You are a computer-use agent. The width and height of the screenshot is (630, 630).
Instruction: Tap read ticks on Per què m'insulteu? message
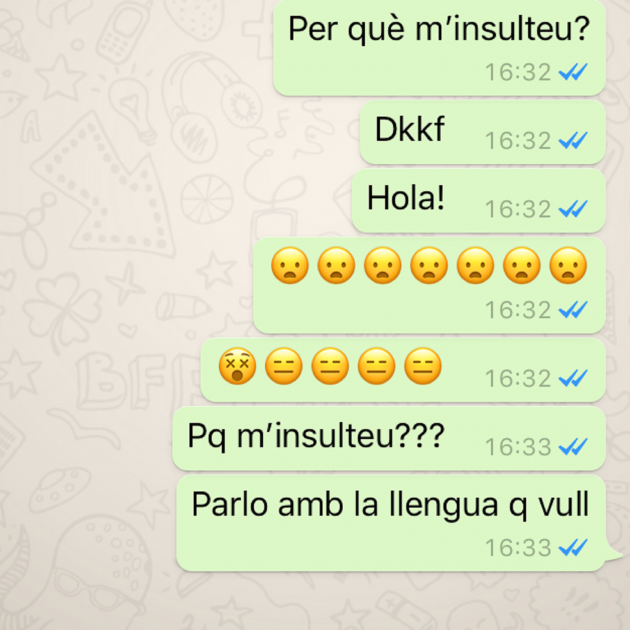point(573,72)
